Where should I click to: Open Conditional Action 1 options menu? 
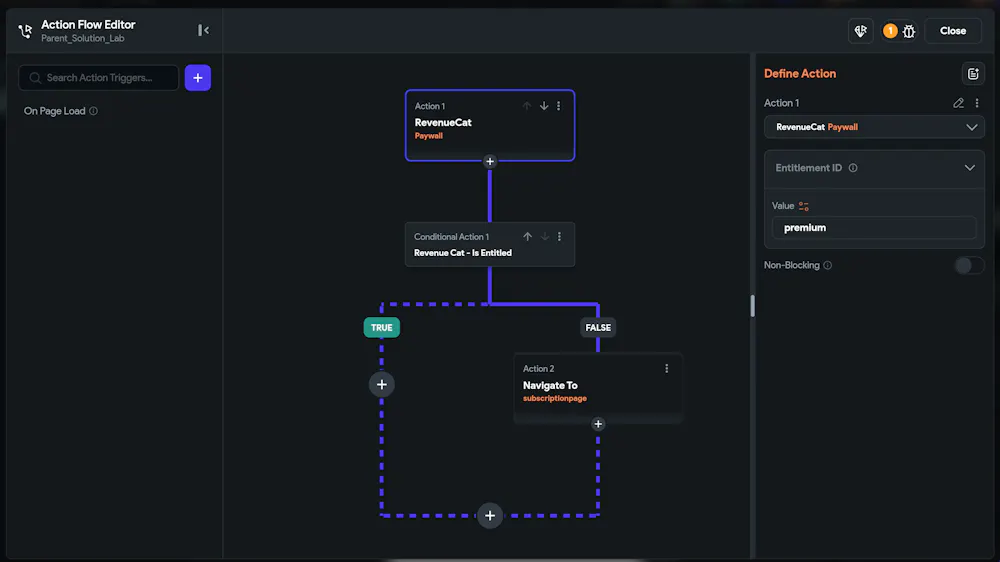[559, 237]
